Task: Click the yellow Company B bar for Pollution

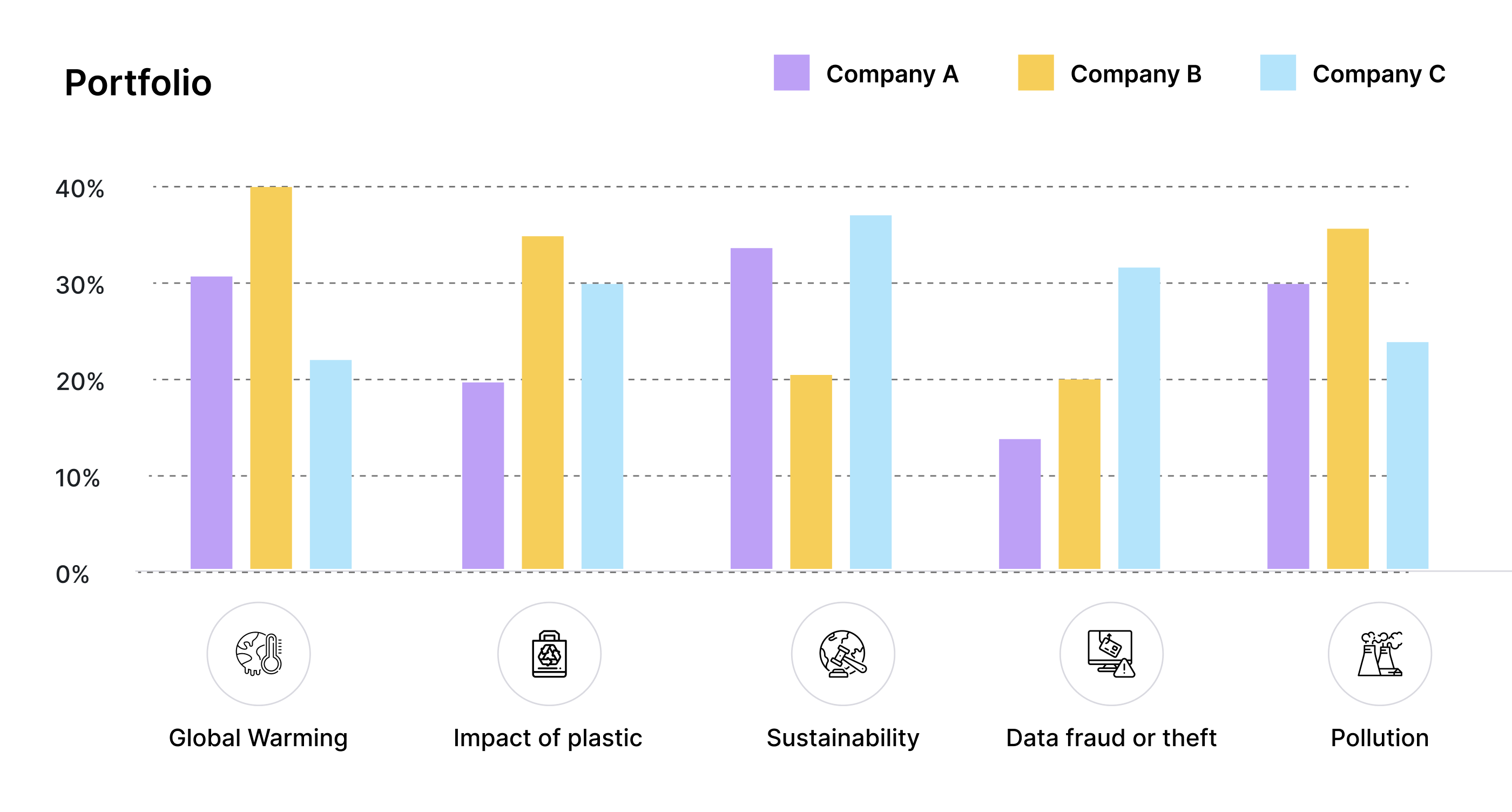Action: pyautogui.click(x=1348, y=399)
